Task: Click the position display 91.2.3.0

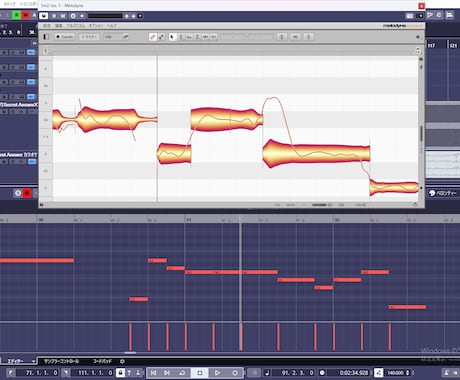Action: click(297, 373)
